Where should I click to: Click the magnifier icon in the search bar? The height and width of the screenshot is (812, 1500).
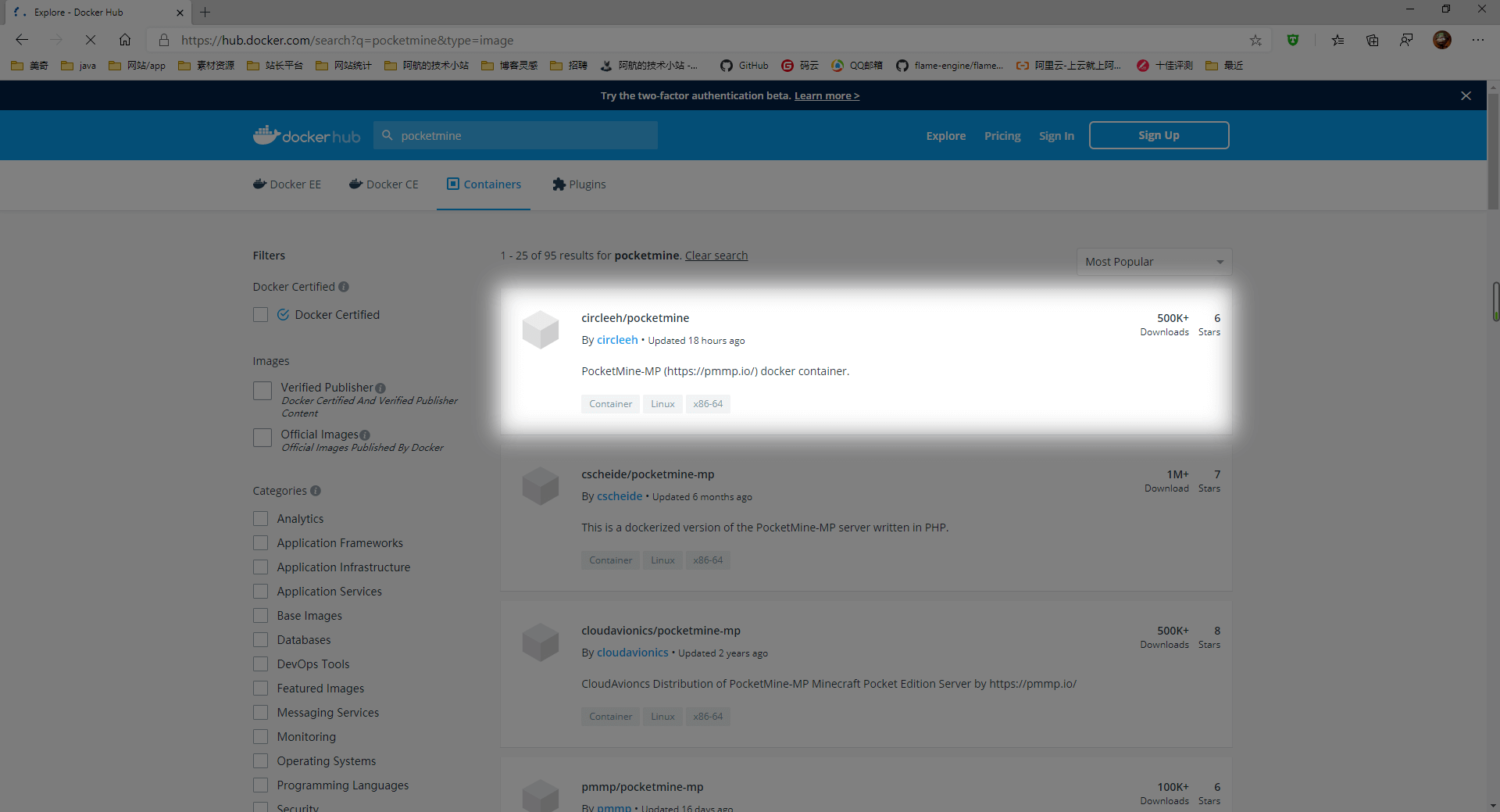click(x=388, y=135)
